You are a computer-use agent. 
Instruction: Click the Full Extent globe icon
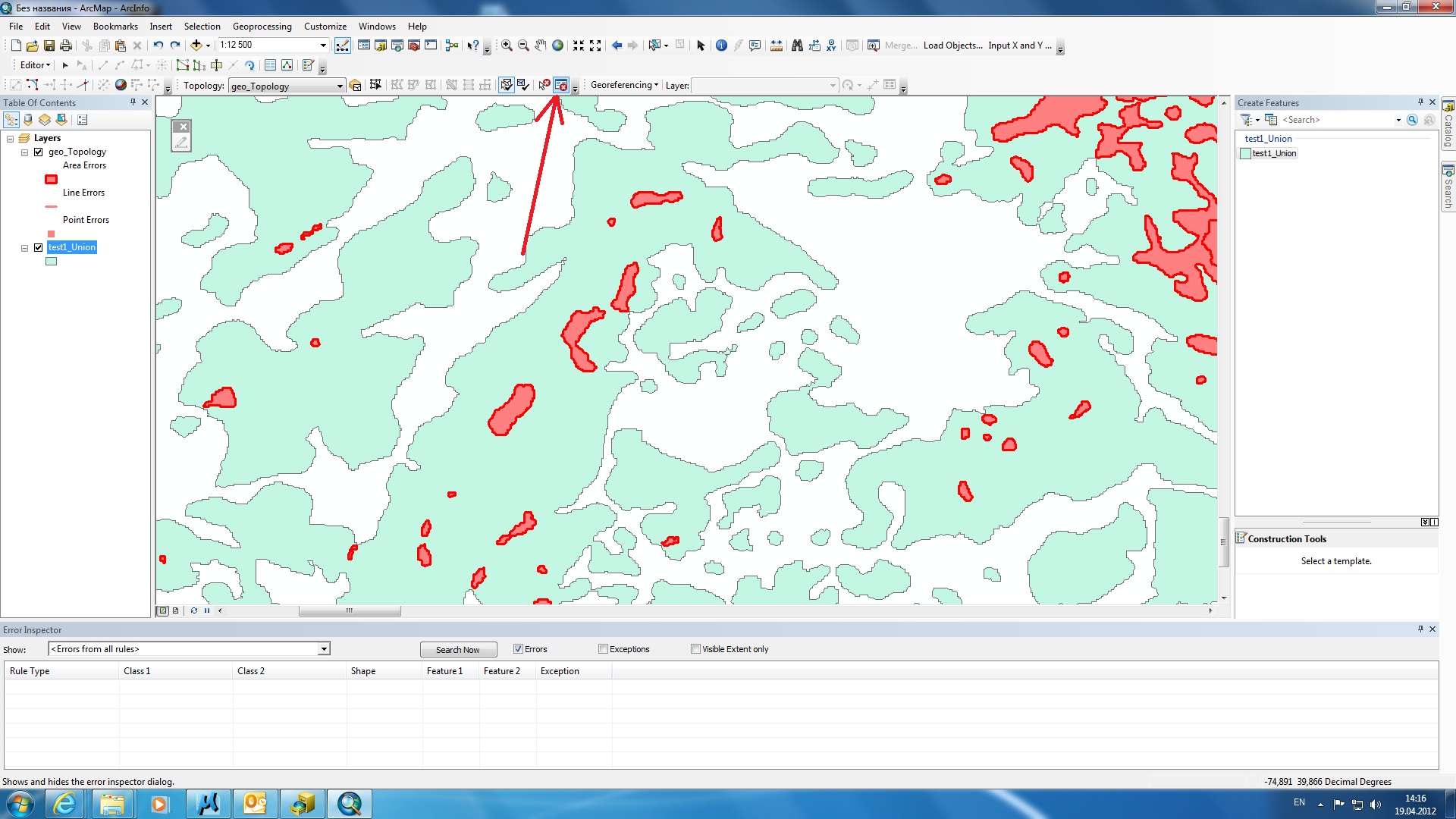tap(558, 45)
